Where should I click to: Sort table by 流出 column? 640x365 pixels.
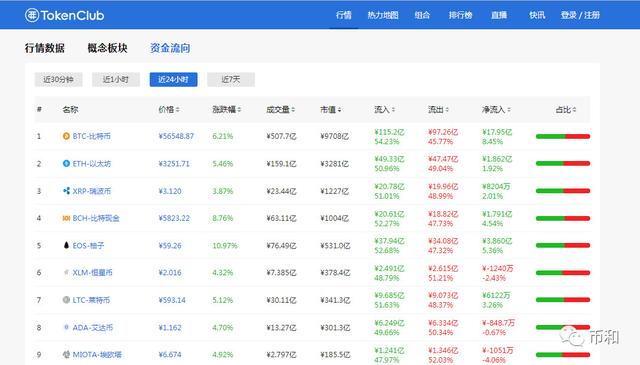click(438, 109)
